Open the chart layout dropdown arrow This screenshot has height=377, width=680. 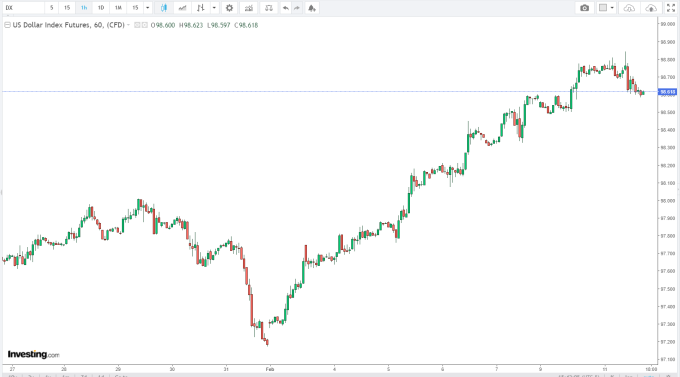(612, 8)
